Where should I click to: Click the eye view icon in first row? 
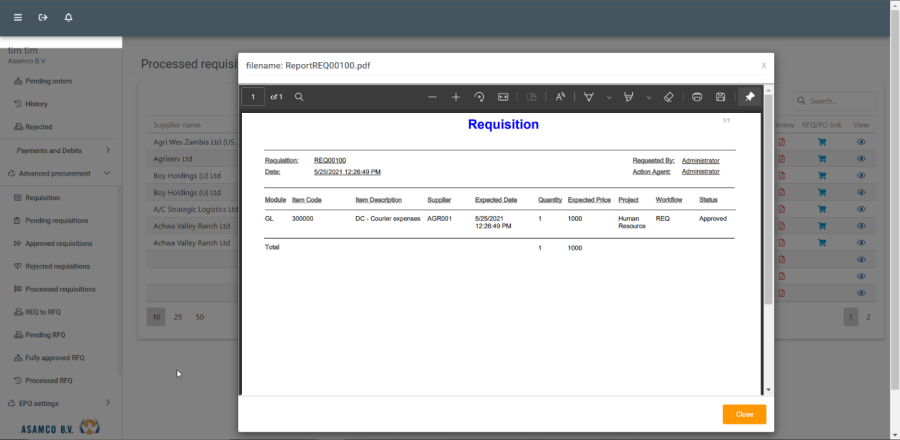tap(861, 142)
